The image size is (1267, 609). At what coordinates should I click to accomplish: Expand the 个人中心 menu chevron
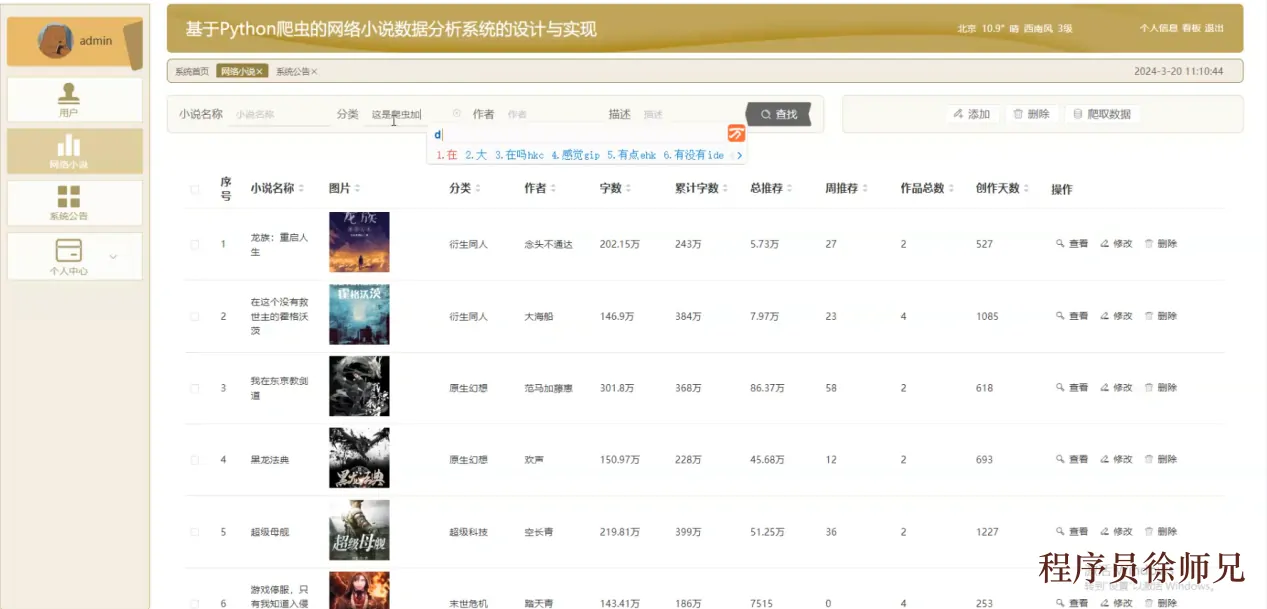click(113, 257)
